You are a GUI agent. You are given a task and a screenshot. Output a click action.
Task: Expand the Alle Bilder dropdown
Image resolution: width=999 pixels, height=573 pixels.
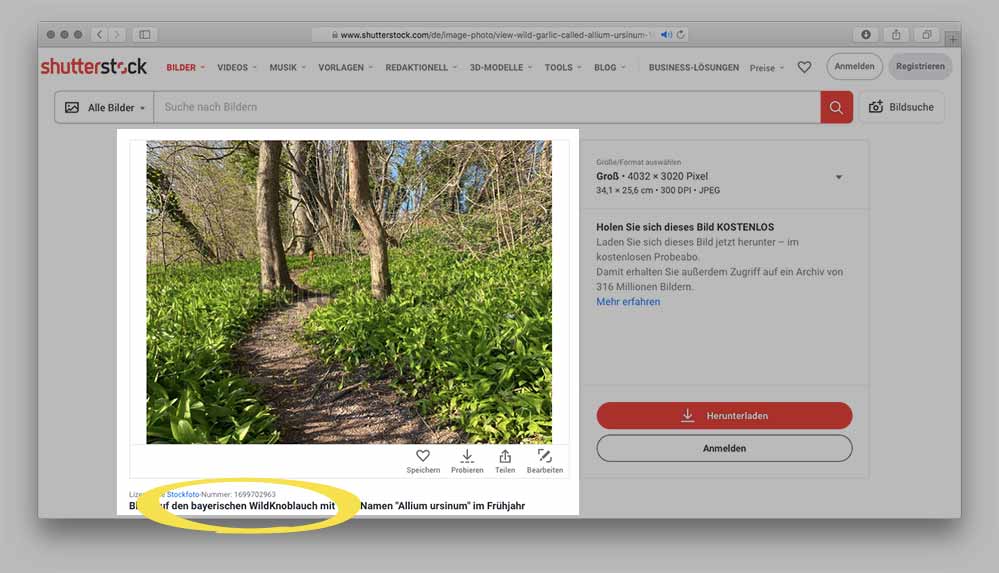105,107
